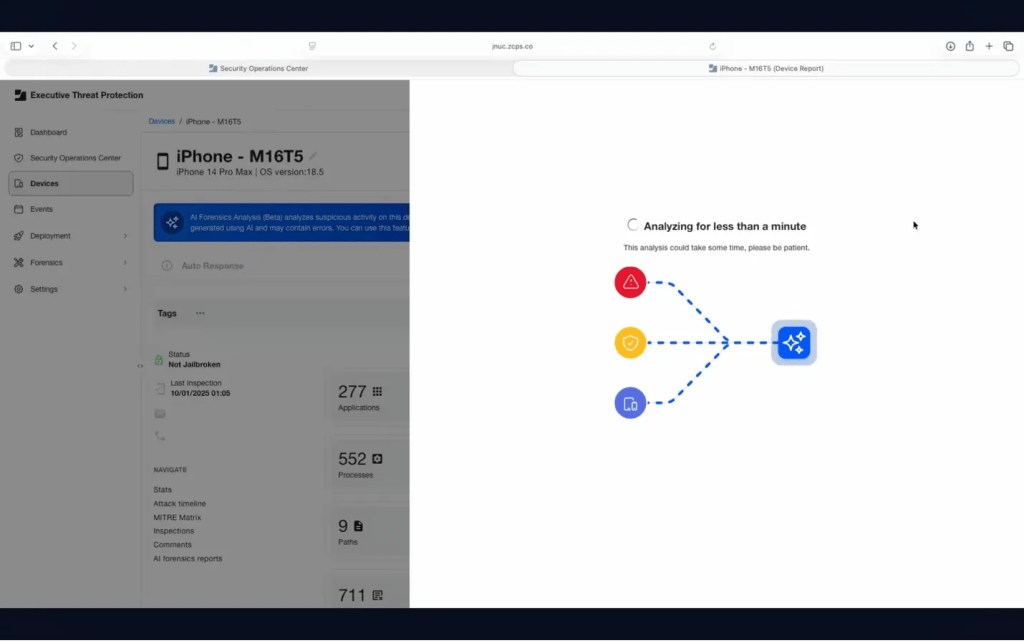This screenshot has width=1024, height=643.
Task: Select the Forensics tools icon in the sidebar
Action: (18, 262)
